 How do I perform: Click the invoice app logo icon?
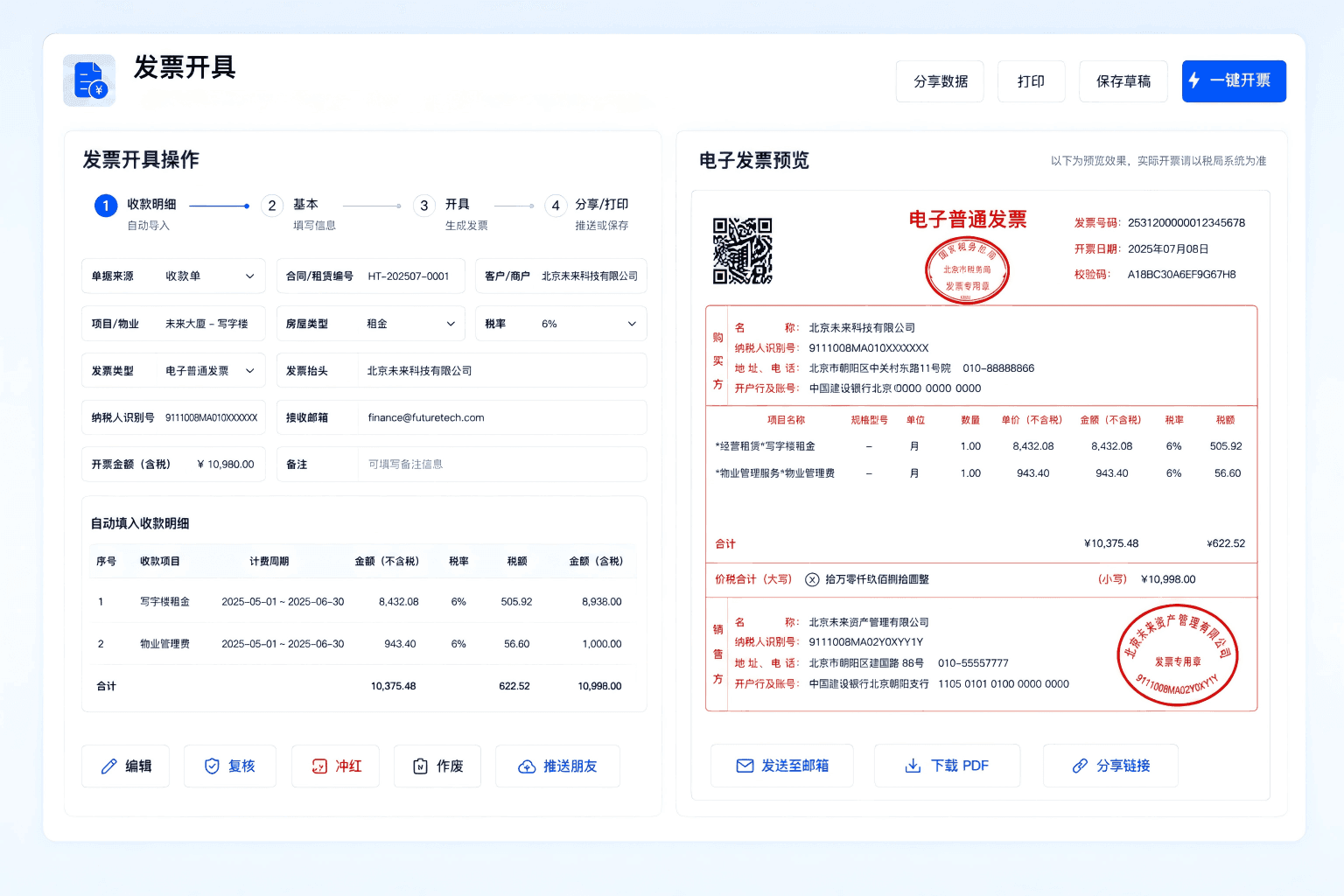point(89,80)
